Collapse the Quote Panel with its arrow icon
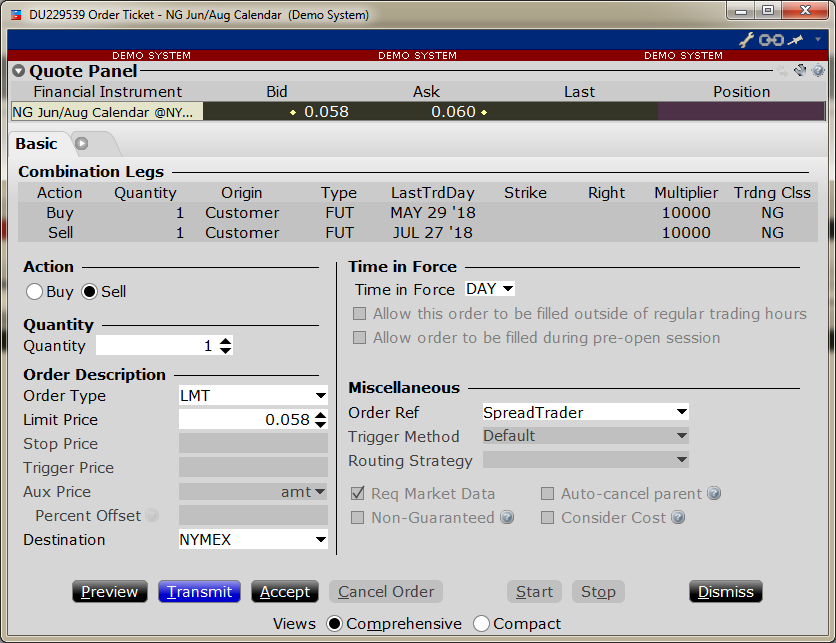 click(19, 71)
